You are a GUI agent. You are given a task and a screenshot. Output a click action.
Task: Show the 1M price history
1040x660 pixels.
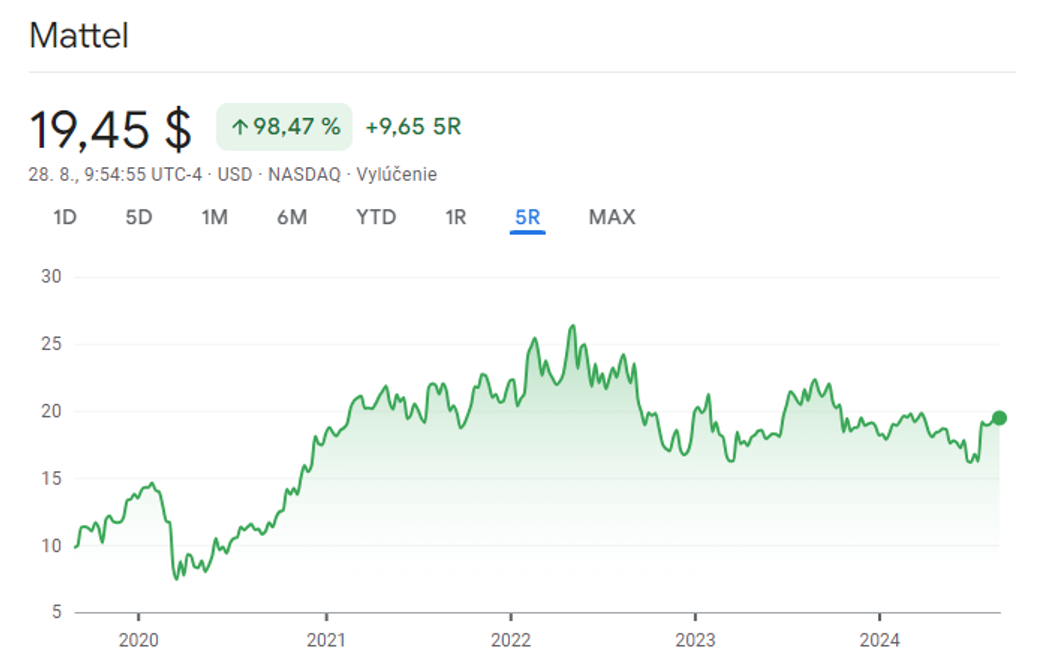coord(214,217)
